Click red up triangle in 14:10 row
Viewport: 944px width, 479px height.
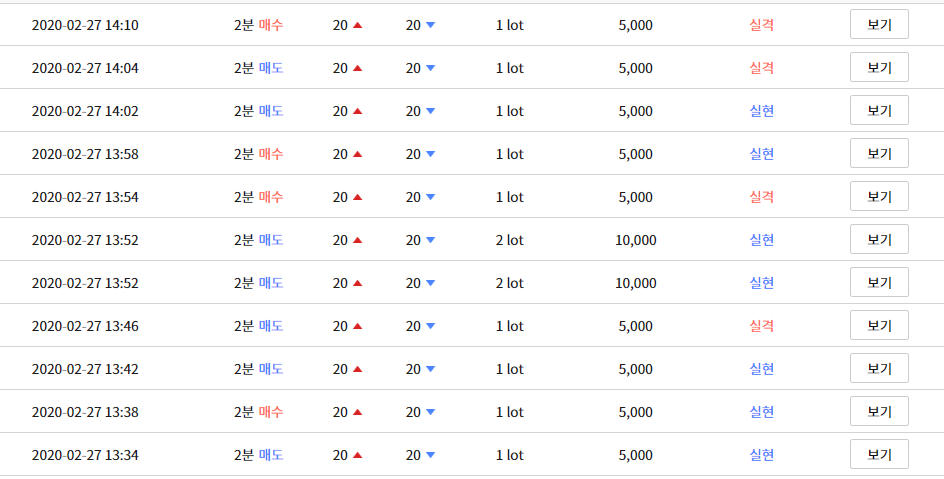(x=358, y=25)
